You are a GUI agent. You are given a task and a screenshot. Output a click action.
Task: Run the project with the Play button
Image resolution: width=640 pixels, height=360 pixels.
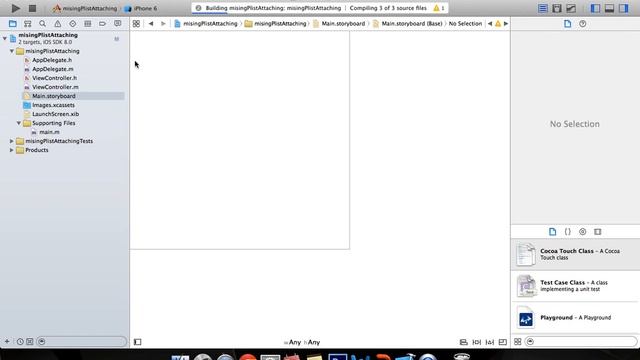[x=16, y=8]
